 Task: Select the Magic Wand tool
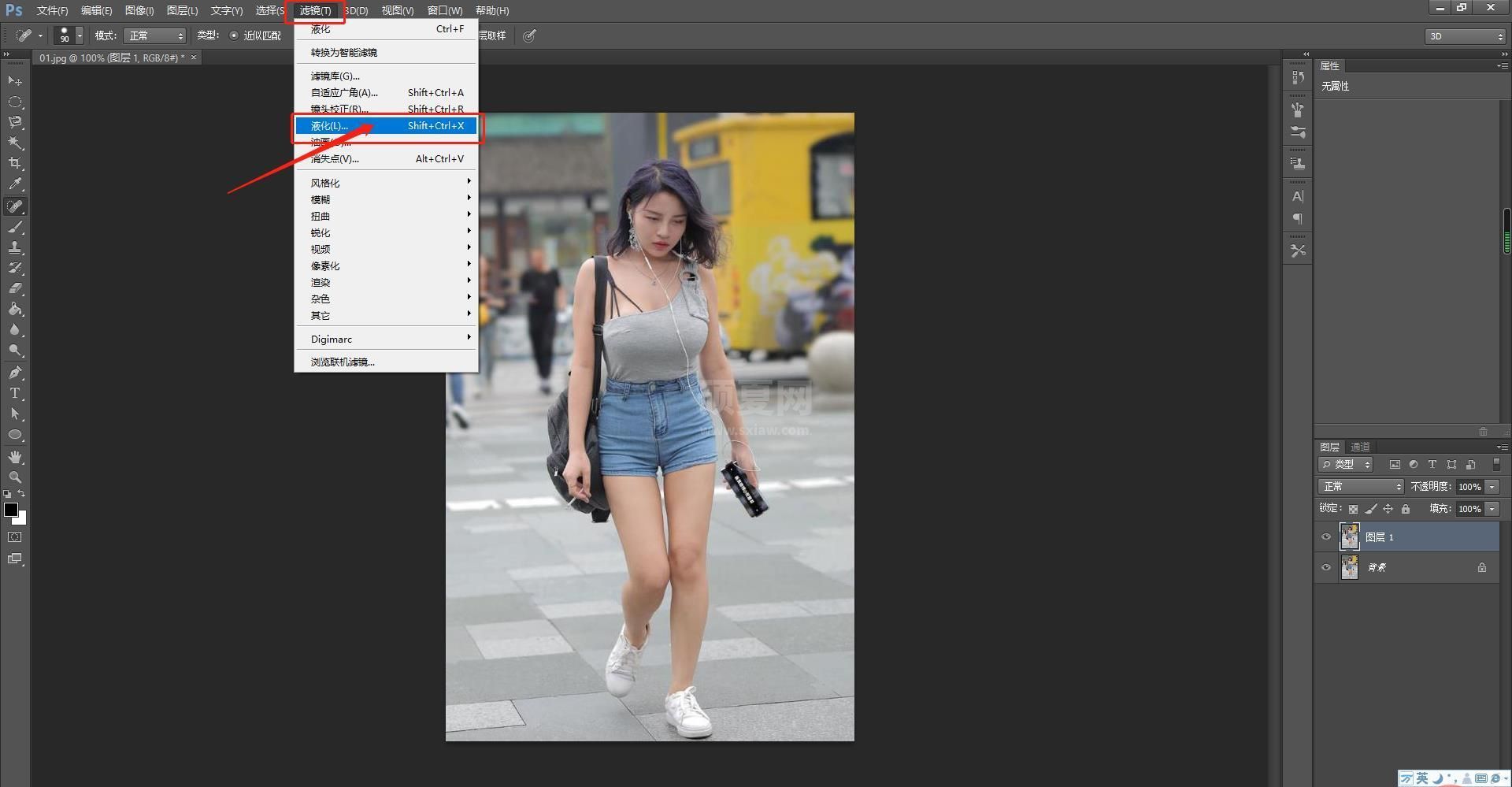(15, 143)
